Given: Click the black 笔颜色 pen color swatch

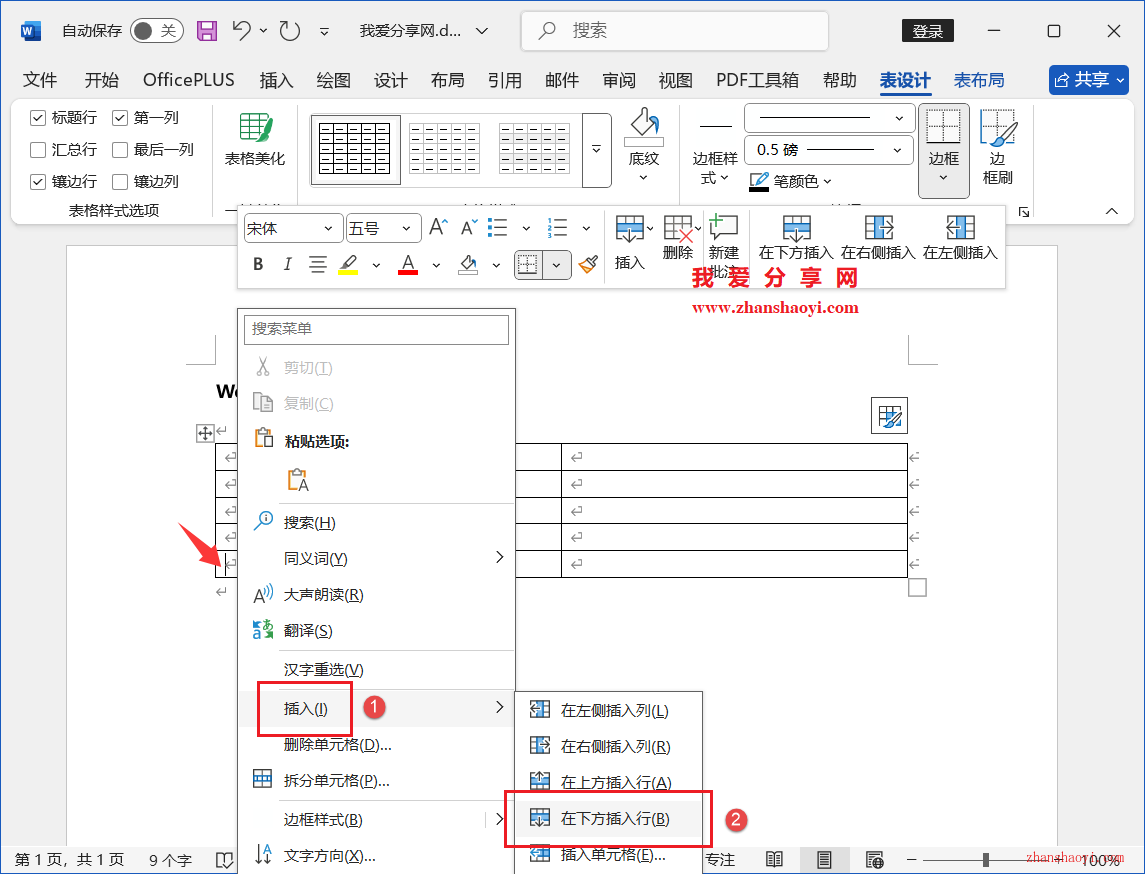Looking at the screenshot, I should point(759,181).
